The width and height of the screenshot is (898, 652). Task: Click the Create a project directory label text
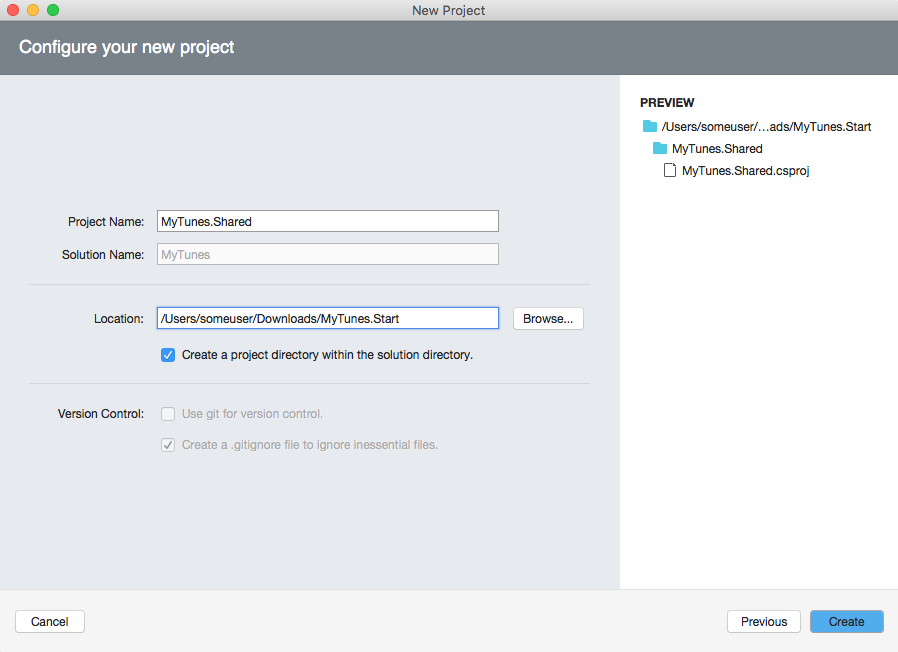point(327,355)
